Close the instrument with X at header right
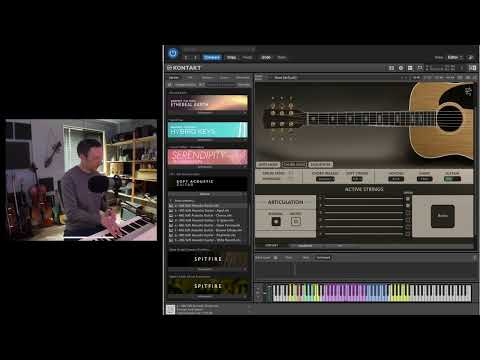480x360 pixels. coord(475,77)
